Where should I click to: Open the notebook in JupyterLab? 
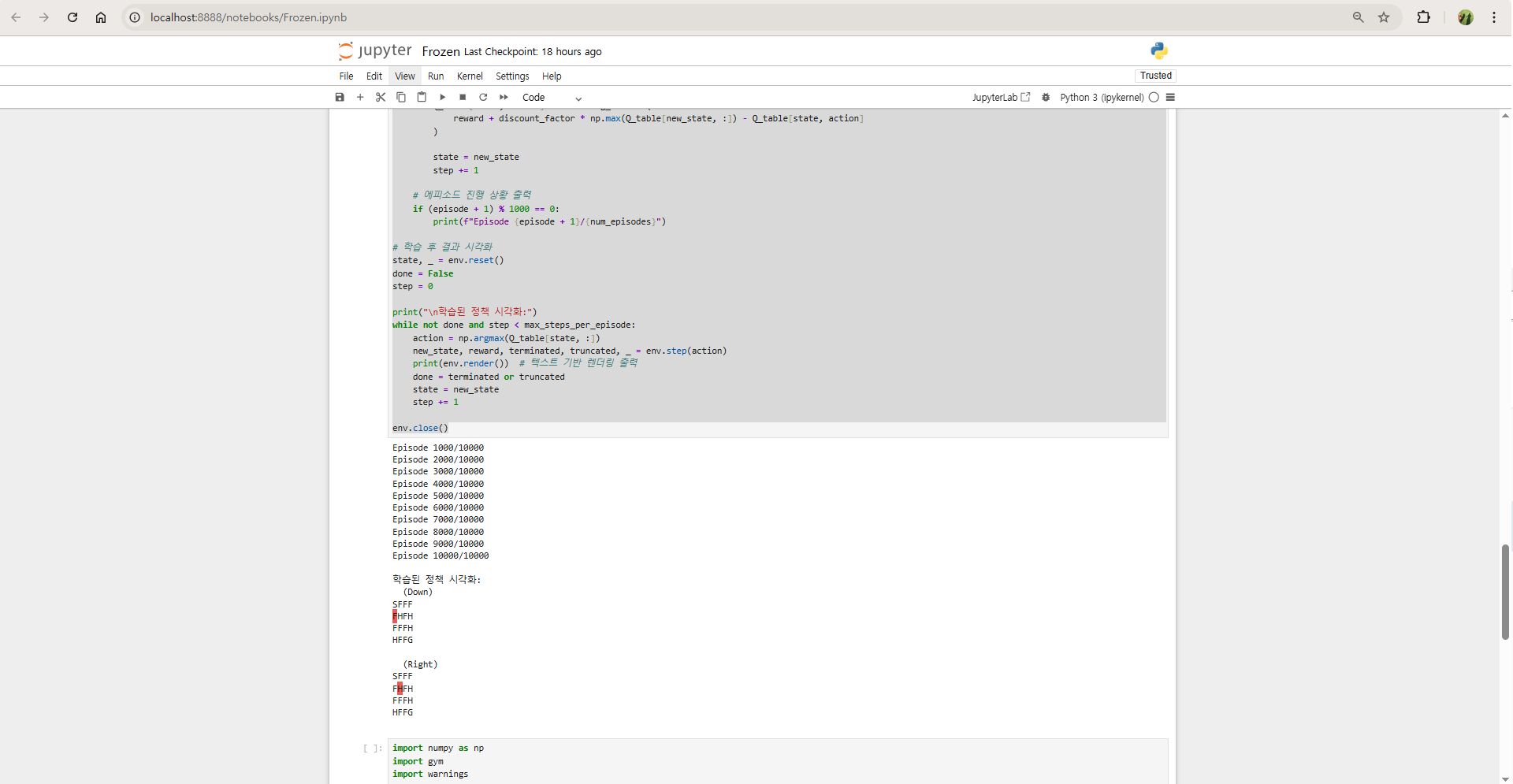tap(1001, 98)
